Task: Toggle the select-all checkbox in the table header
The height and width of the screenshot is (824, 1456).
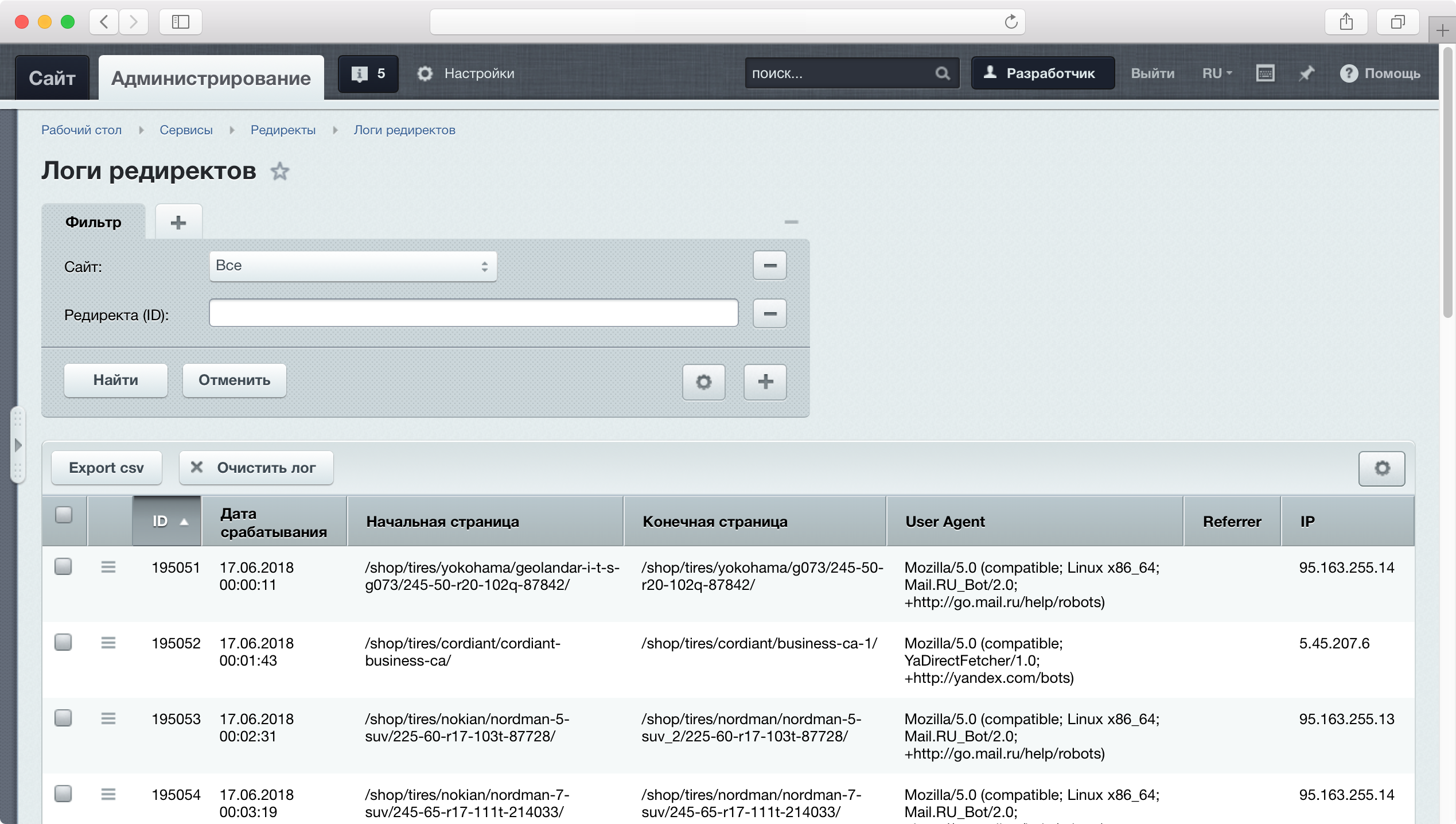Action: (64, 515)
